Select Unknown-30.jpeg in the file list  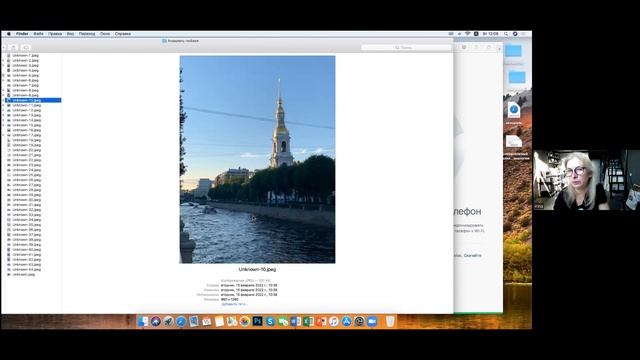[x=27, y=200]
